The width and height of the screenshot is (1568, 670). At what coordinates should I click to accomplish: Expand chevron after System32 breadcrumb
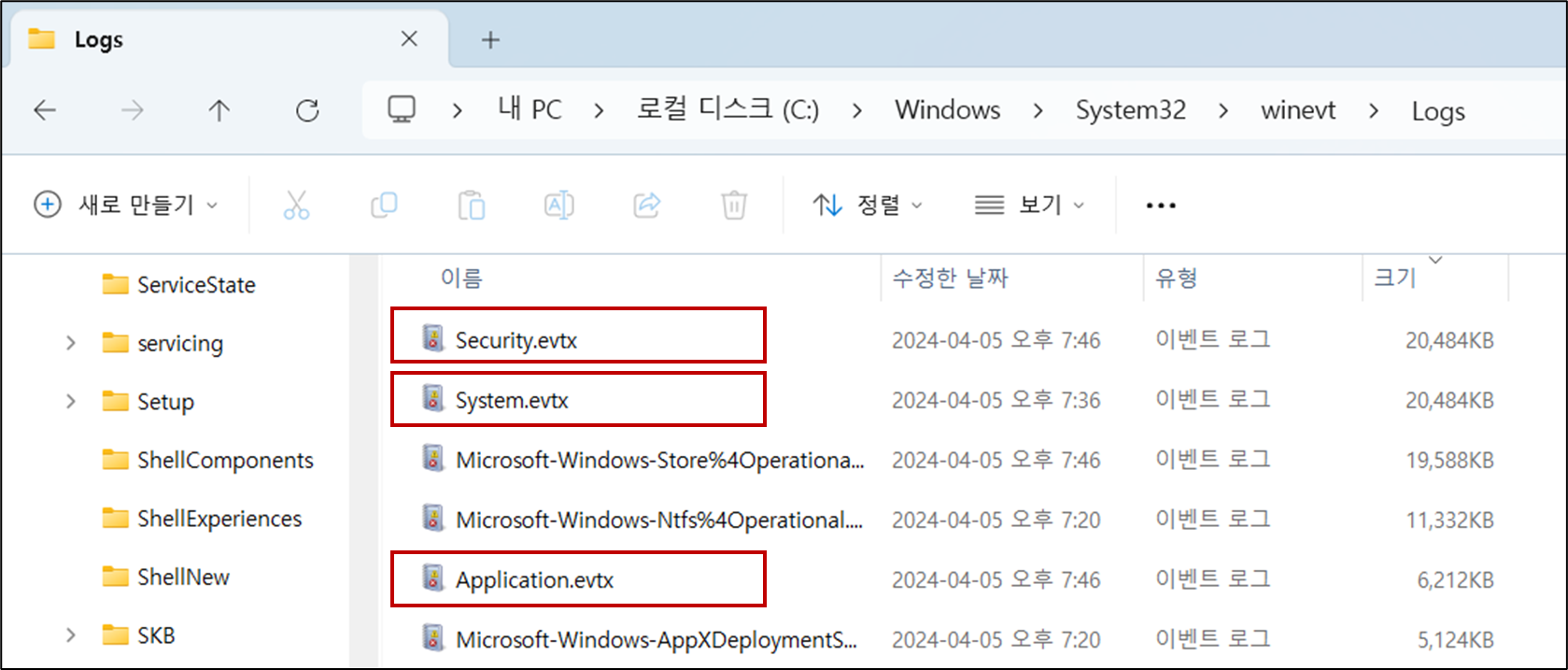[1223, 111]
